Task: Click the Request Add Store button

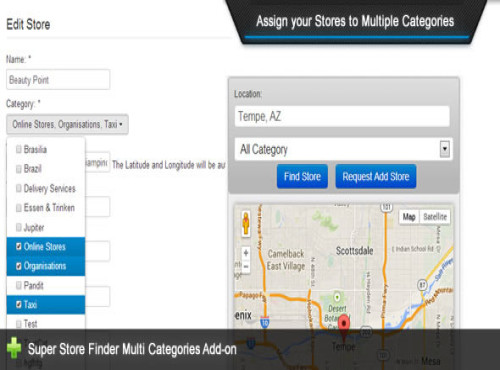Action: [376, 176]
